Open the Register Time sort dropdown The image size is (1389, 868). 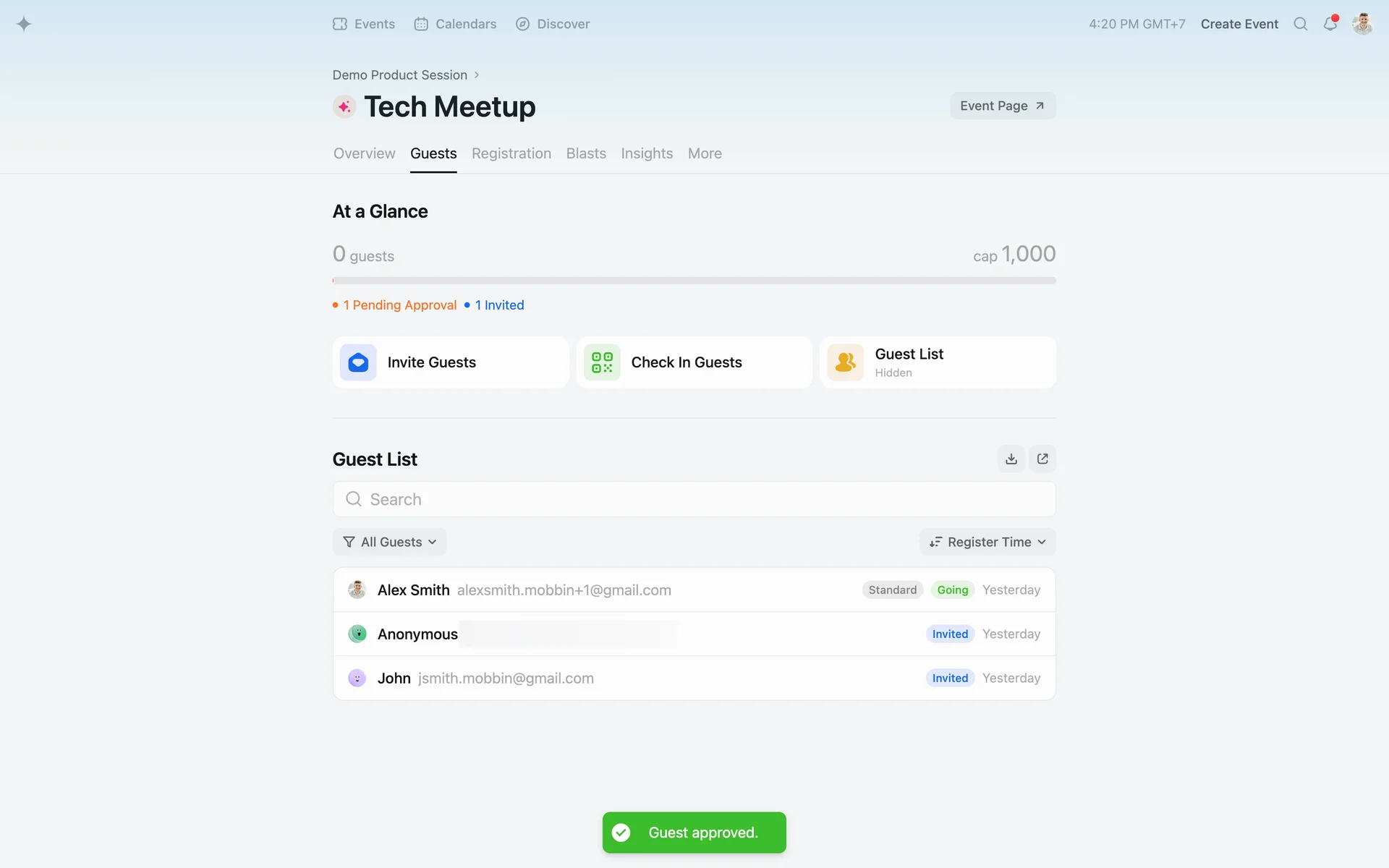pyautogui.click(x=987, y=542)
